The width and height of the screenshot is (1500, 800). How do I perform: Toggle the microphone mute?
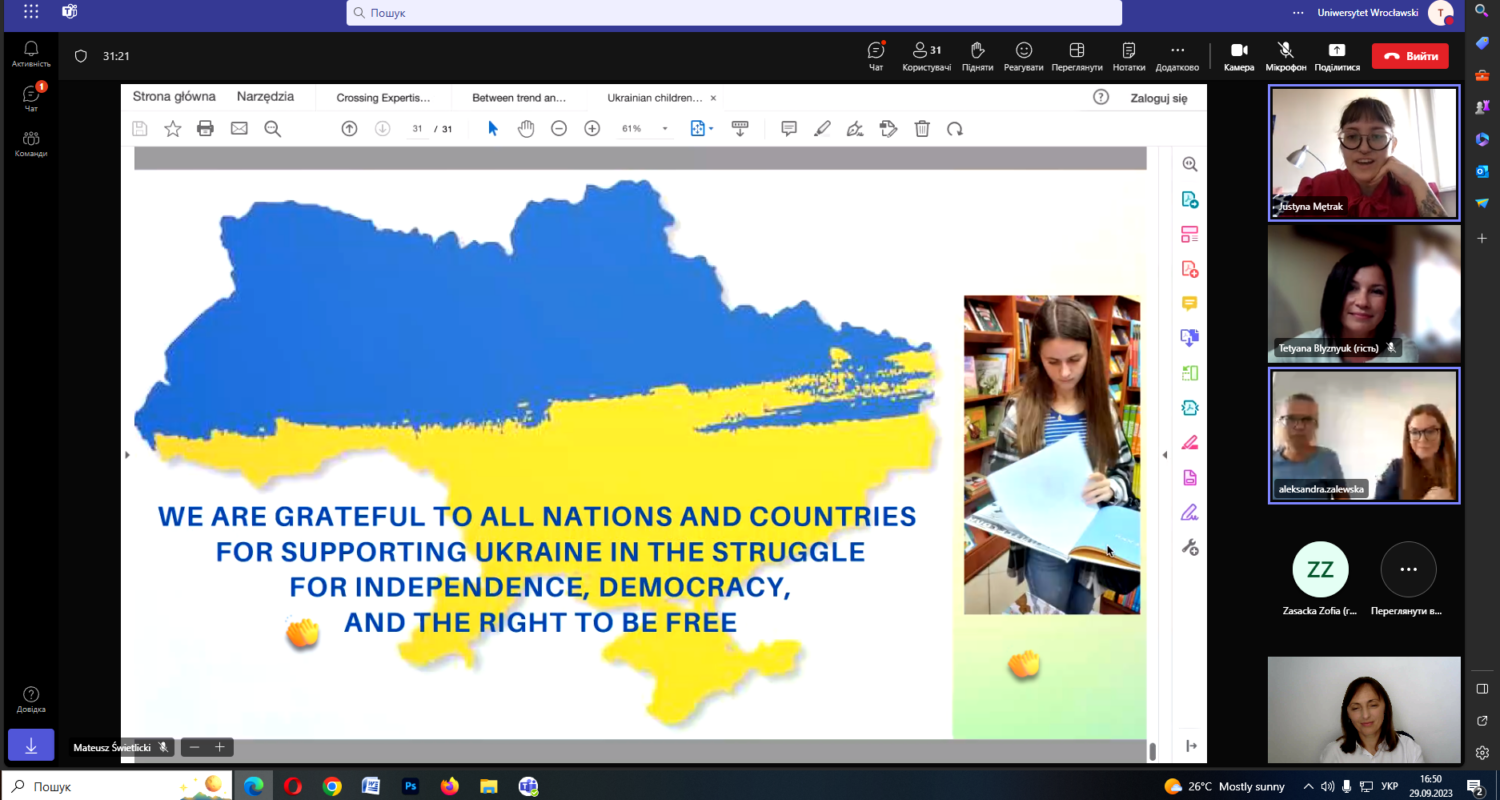coord(1285,55)
